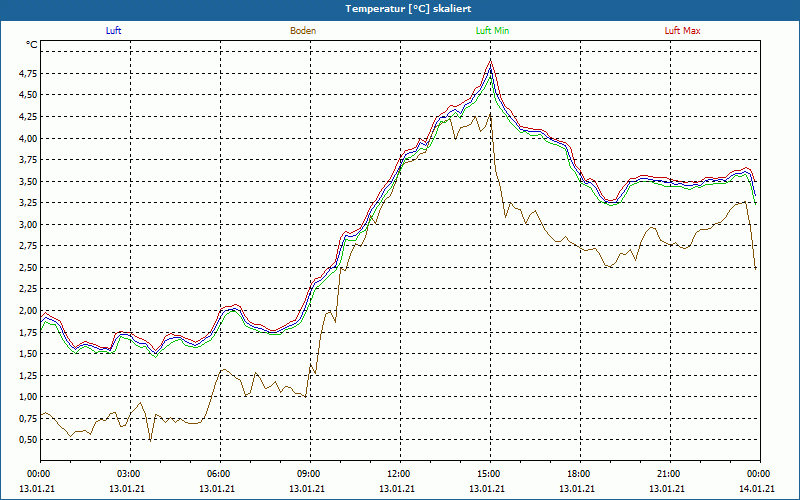Screen dimensions: 800x500
Task: Click the 15:00 time axis label
Action: point(490,474)
